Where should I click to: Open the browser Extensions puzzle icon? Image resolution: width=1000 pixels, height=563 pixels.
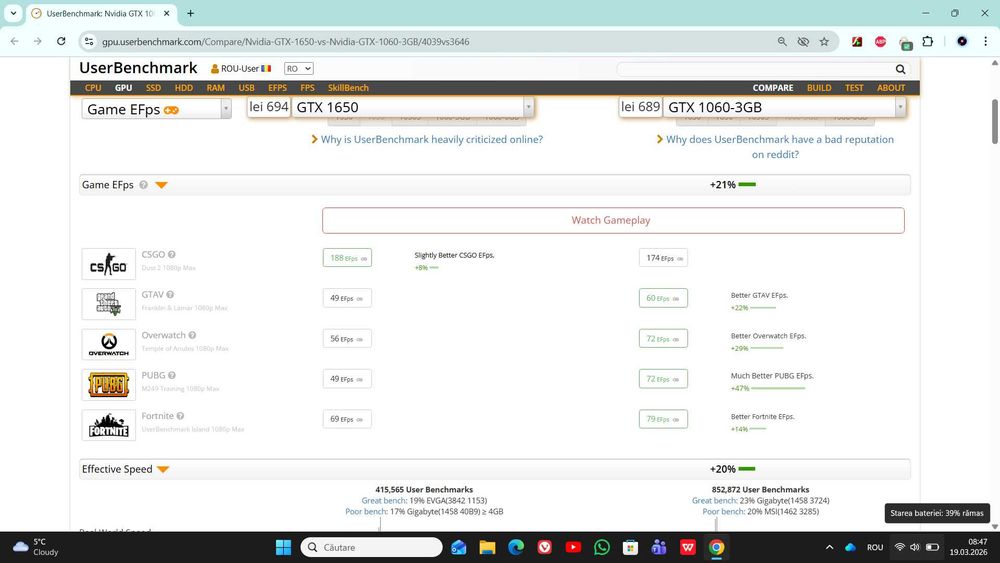click(x=927, y=41)
